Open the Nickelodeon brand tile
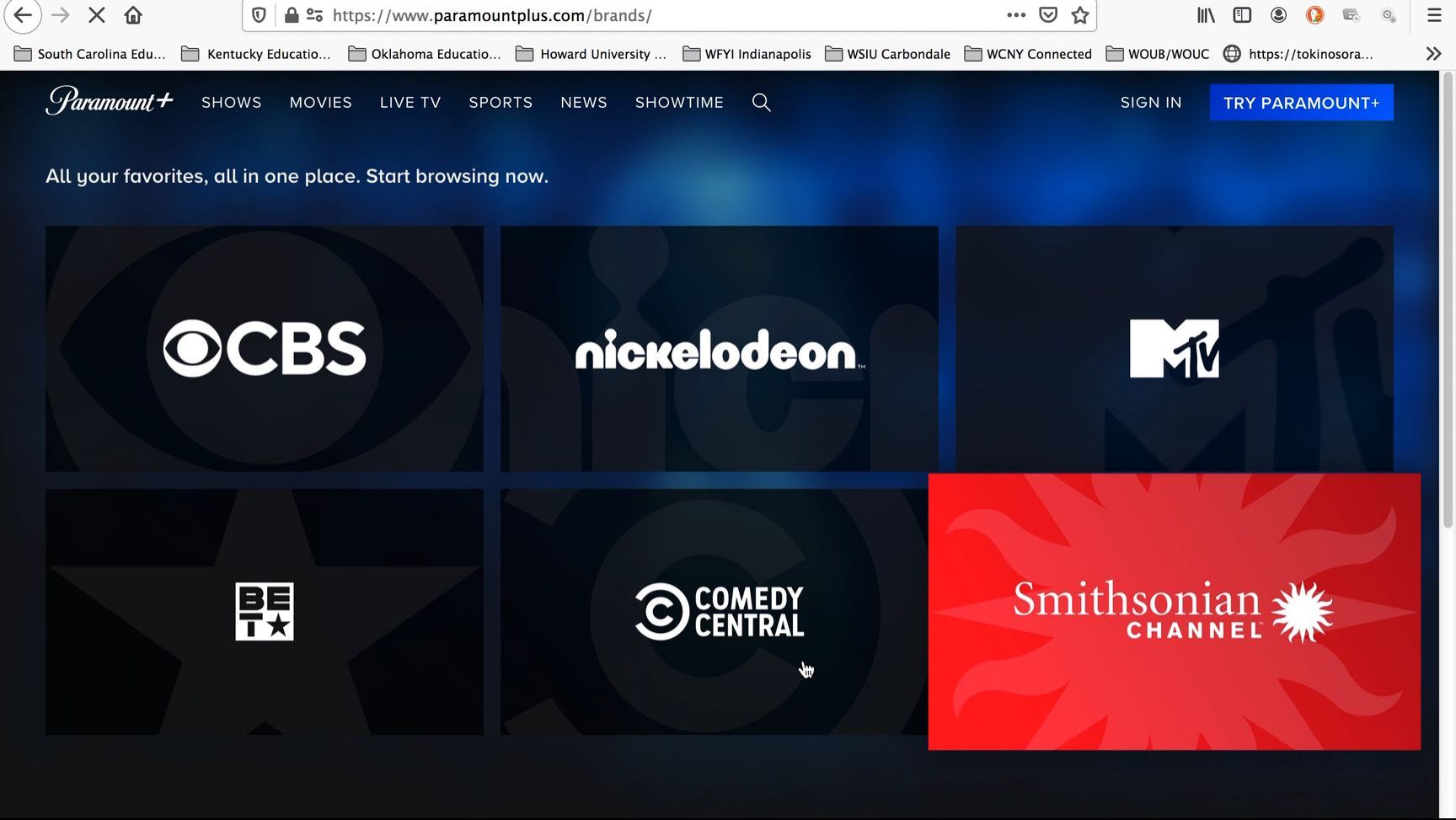Image resolution: width=1456 pixels, height=820 pixels. [x=719, y=348]
